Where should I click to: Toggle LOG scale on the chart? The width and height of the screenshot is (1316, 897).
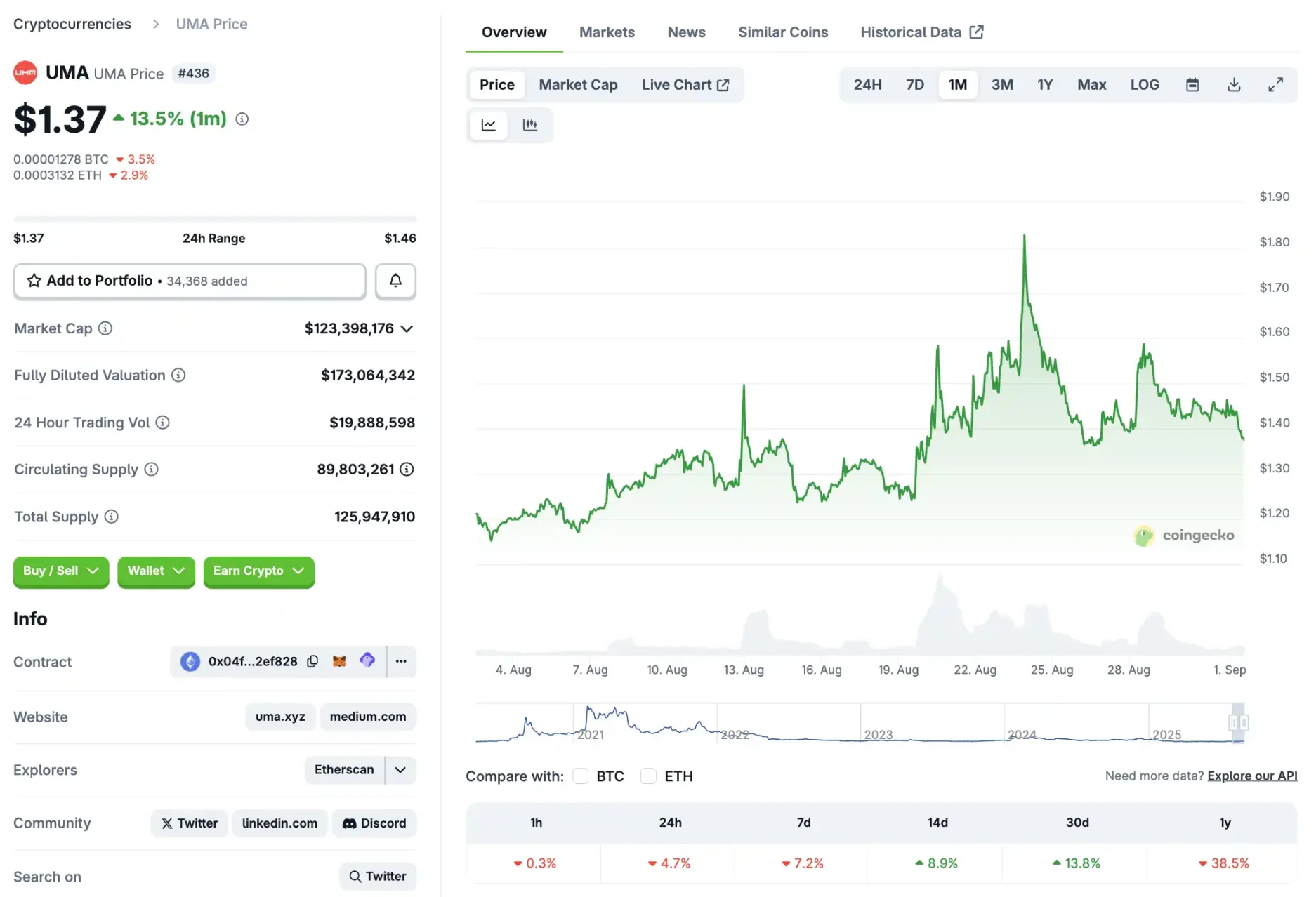1145,84
